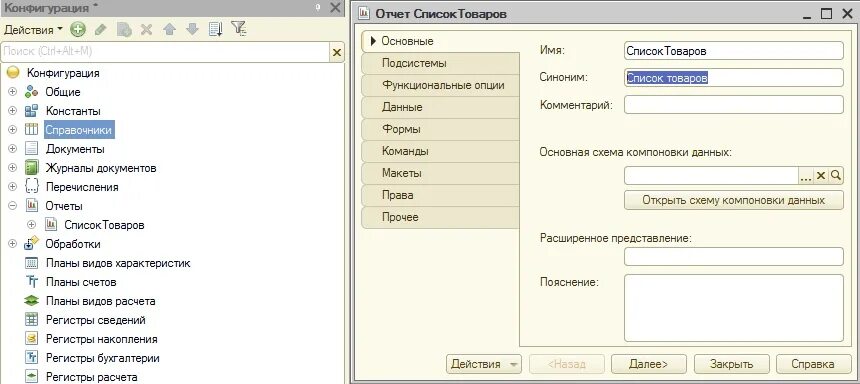Click the configuration search box
The width and height of the screenshot is (860, 384).
[165, 52]
